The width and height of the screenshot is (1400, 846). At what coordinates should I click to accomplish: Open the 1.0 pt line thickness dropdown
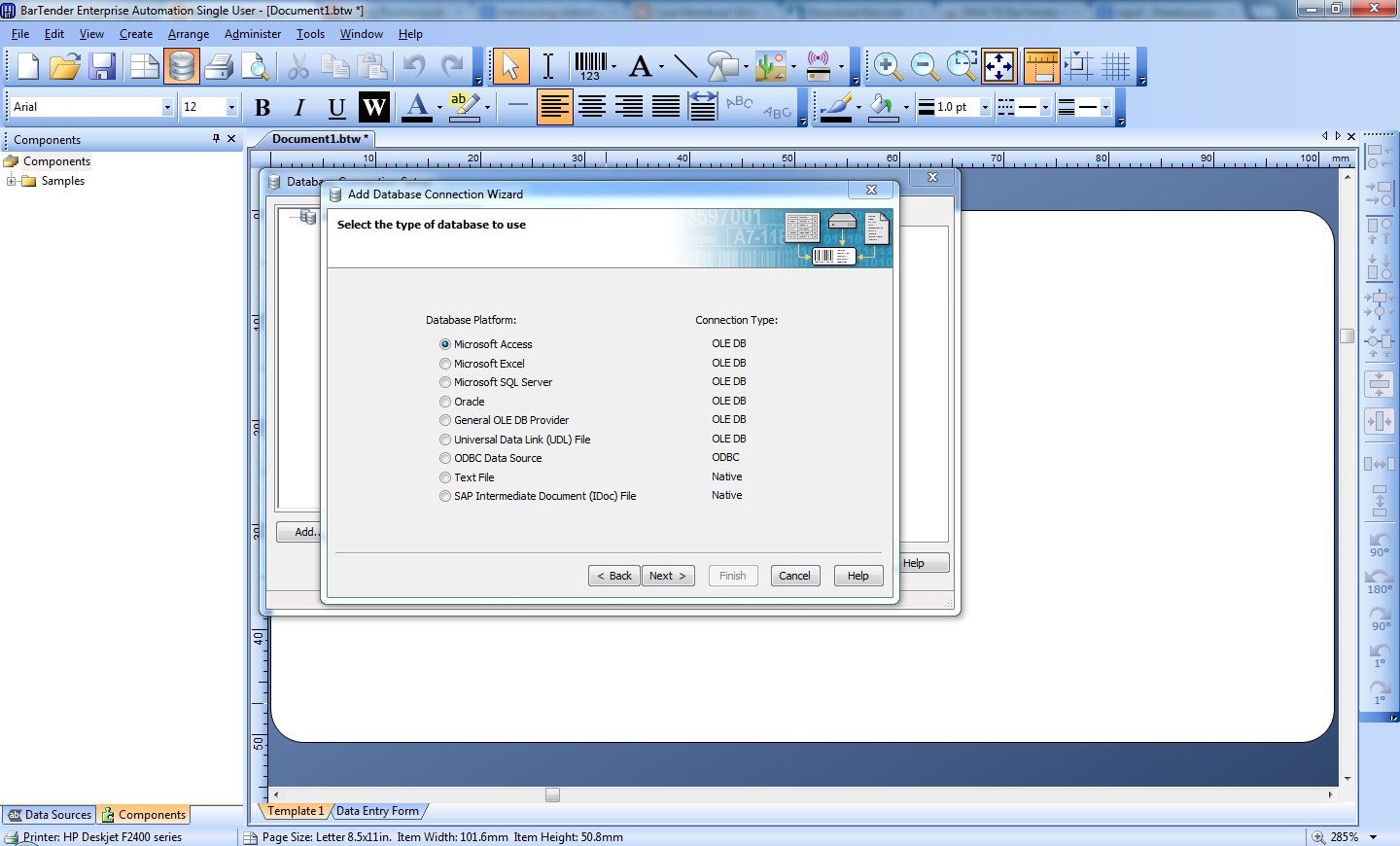click(x=985, y=107)
